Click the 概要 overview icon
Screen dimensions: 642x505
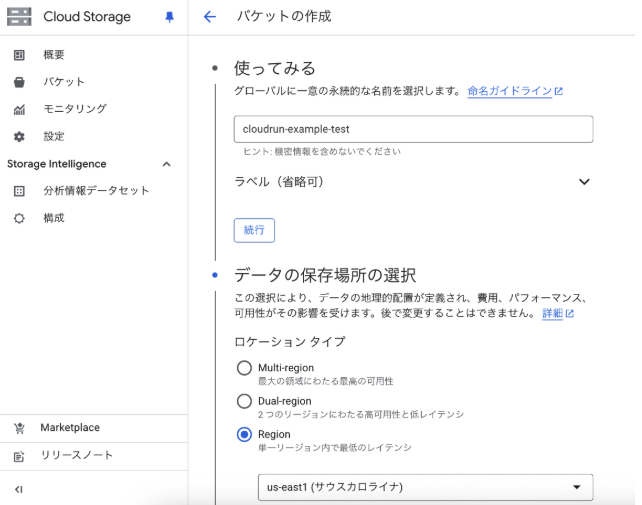click(19, 55)
